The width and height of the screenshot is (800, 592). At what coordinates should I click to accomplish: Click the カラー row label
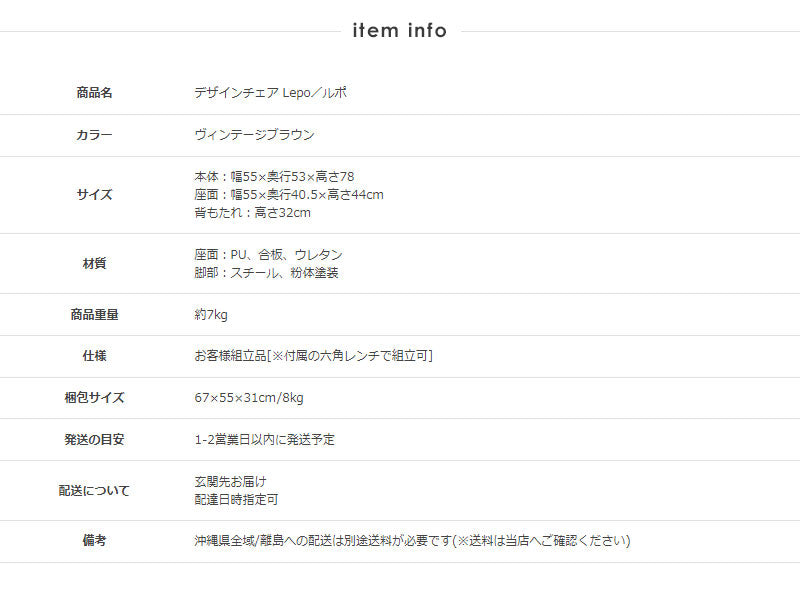[94, 135]
